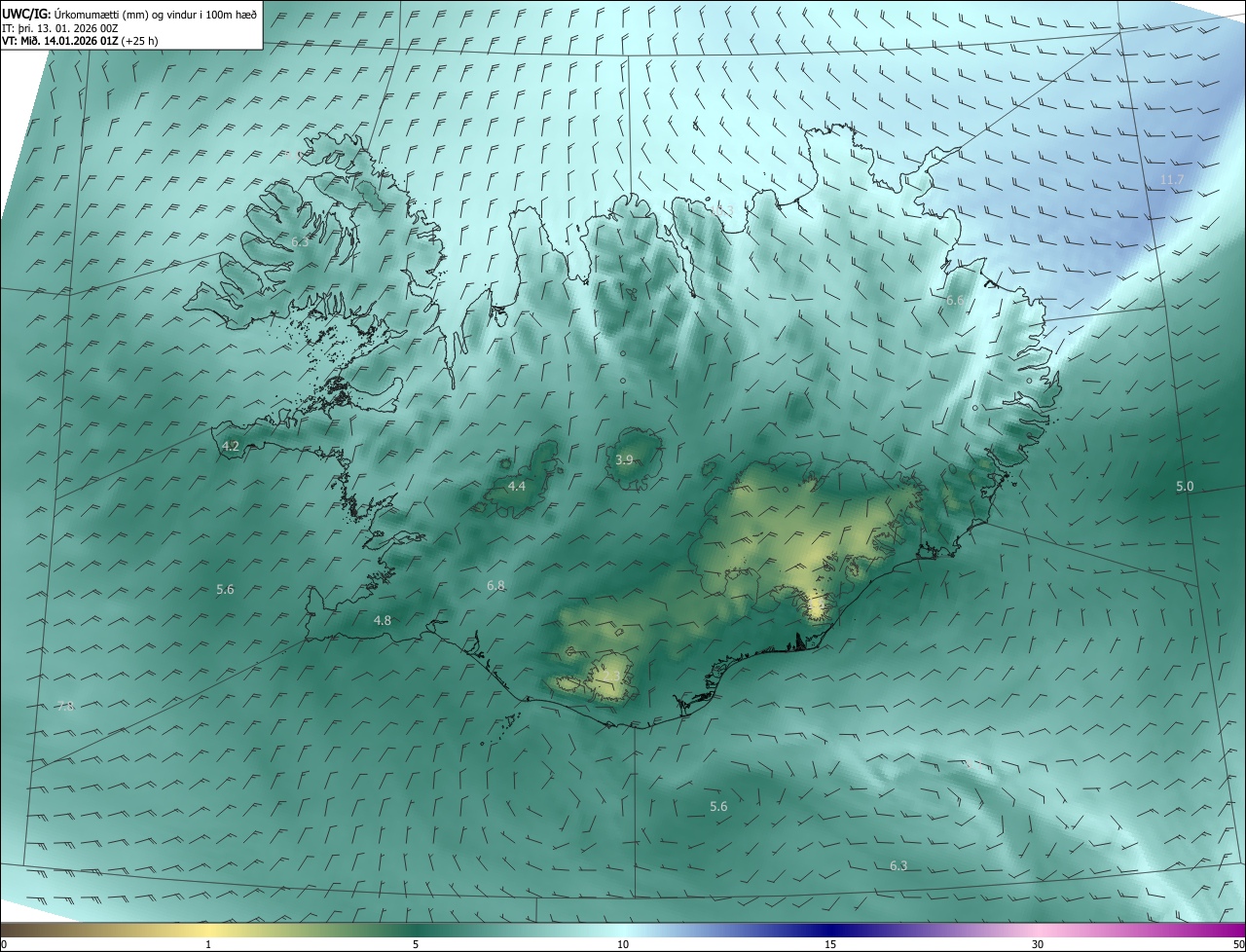
Task: Select the 5.6 value west of Iceland
Action: pyautogui.click(x=225, y=589)
